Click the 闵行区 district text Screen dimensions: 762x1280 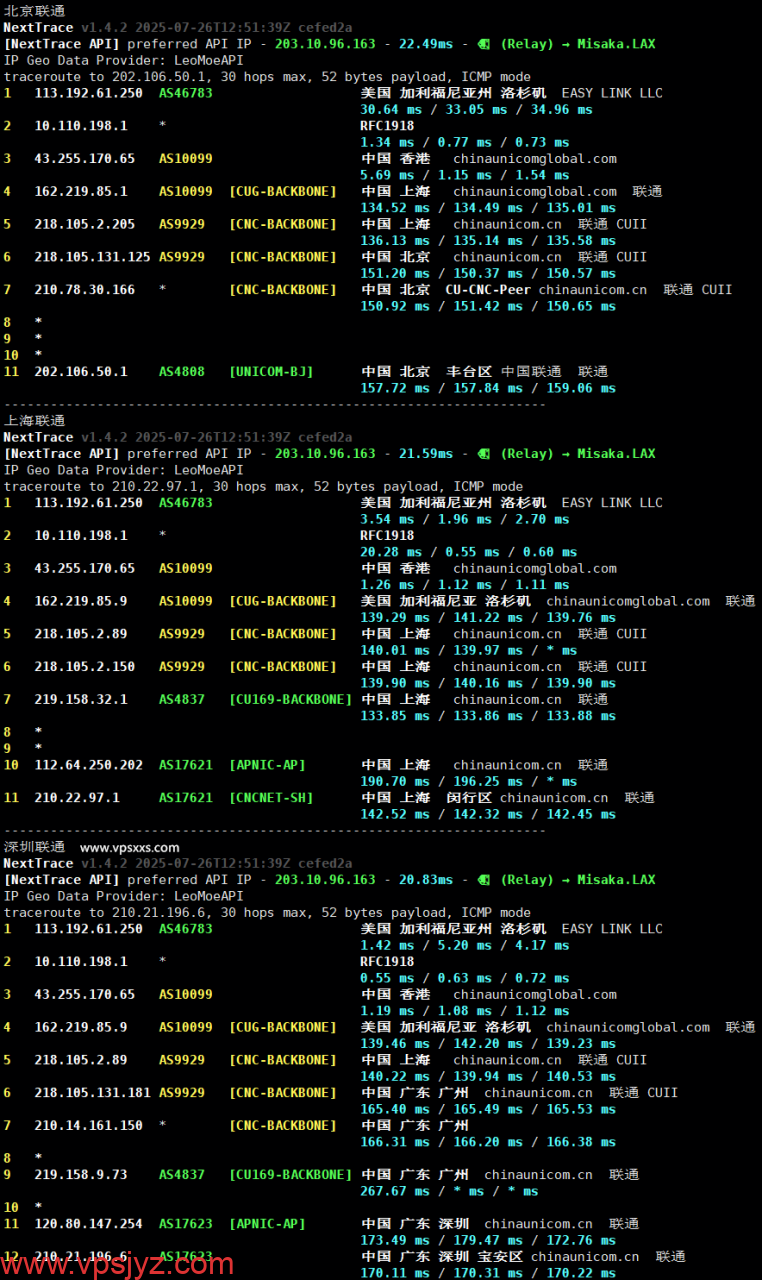coord(469,798)
